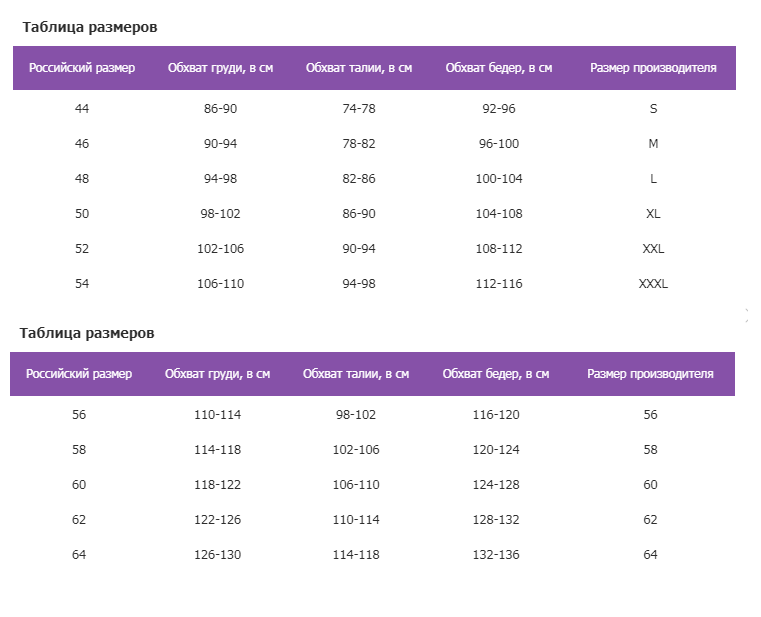Image resolution: width=761 pixels, height=617 pixels.
Task: Click the first 'Российский размер' column header
Action: (82, 68)
